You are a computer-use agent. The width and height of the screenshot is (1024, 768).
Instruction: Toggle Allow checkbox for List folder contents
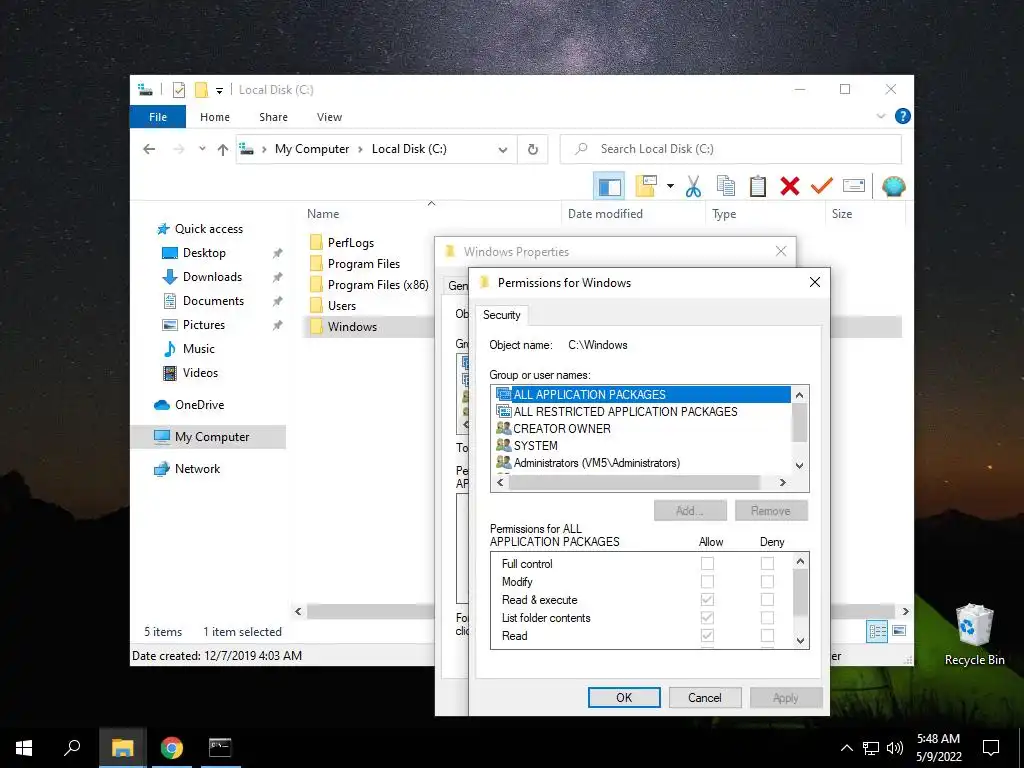tap(707, 617)
